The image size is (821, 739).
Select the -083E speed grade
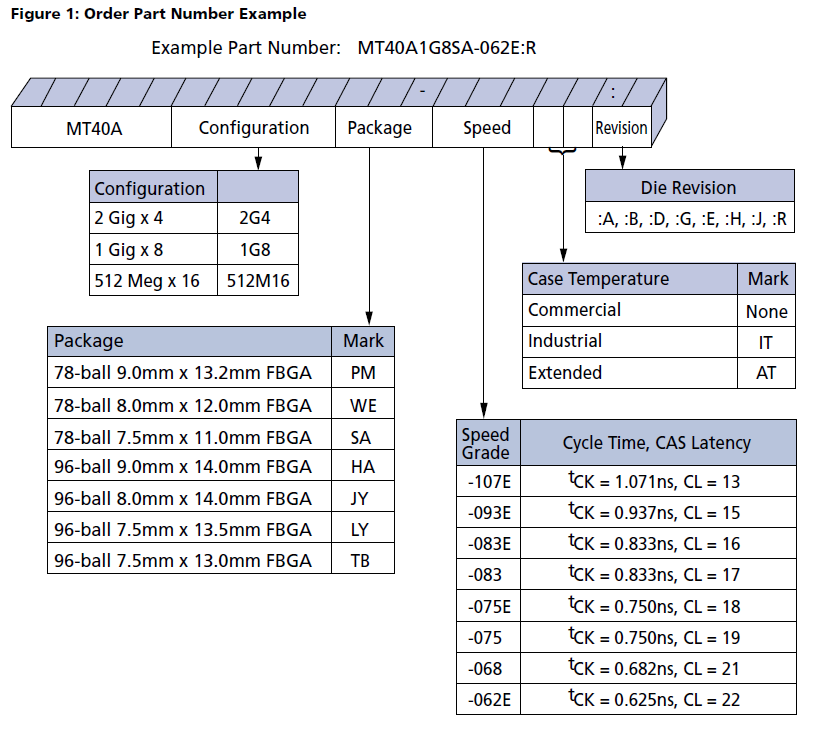pos(489,543)
